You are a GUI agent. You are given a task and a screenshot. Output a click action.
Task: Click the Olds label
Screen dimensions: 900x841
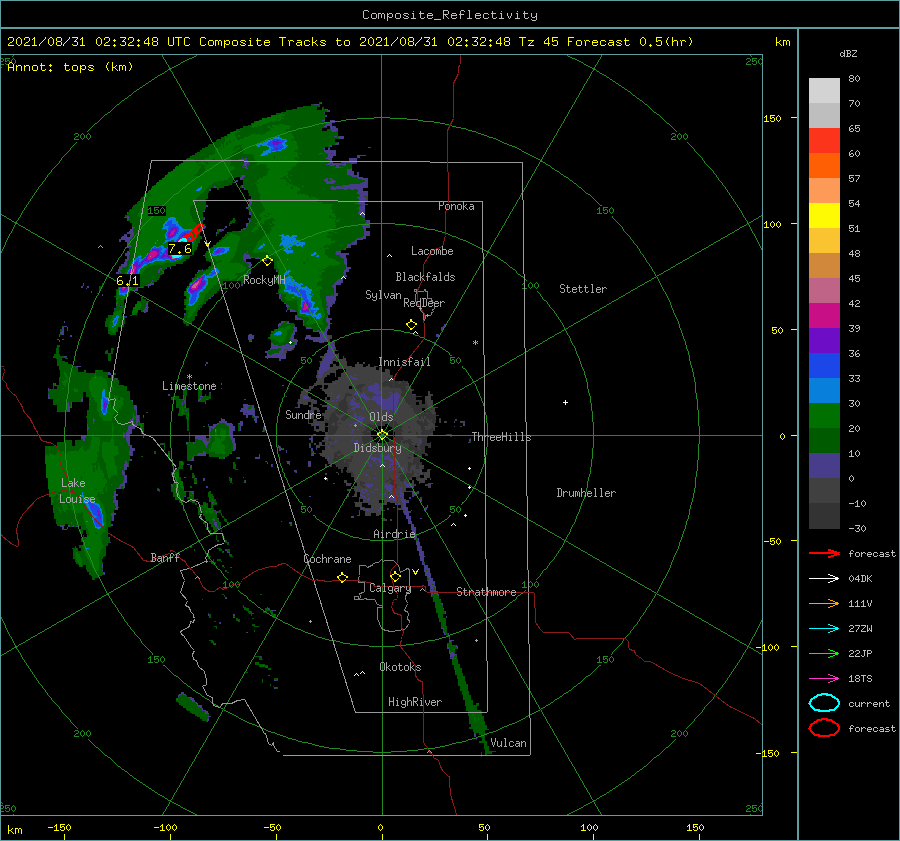(381, 417)
